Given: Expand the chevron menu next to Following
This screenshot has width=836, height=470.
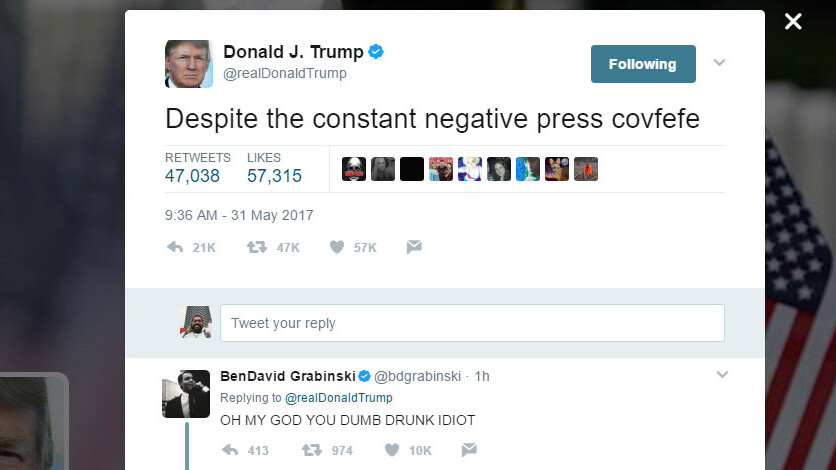Looking at the screenshot, I should 719,63.
